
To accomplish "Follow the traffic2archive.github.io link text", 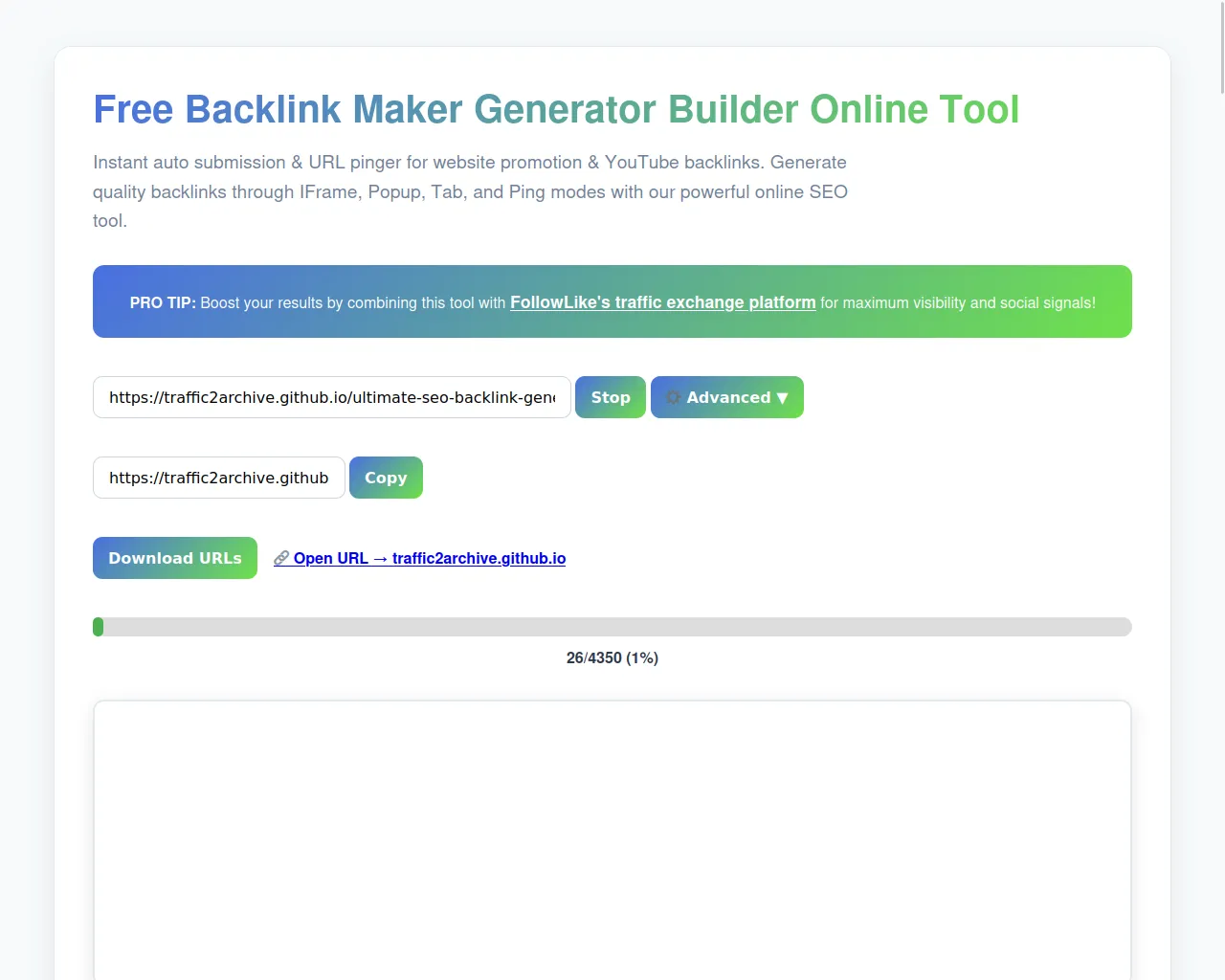I will pyautogui.click(x=479, y=558).
